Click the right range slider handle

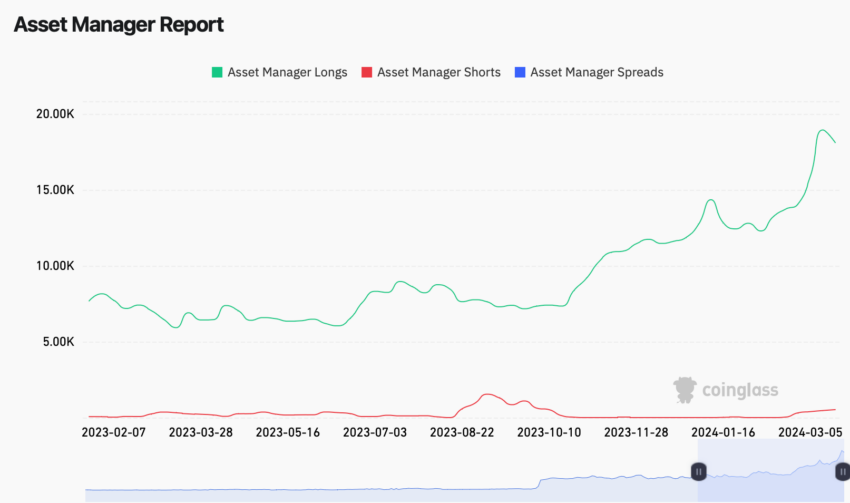(x=842, y=472)
